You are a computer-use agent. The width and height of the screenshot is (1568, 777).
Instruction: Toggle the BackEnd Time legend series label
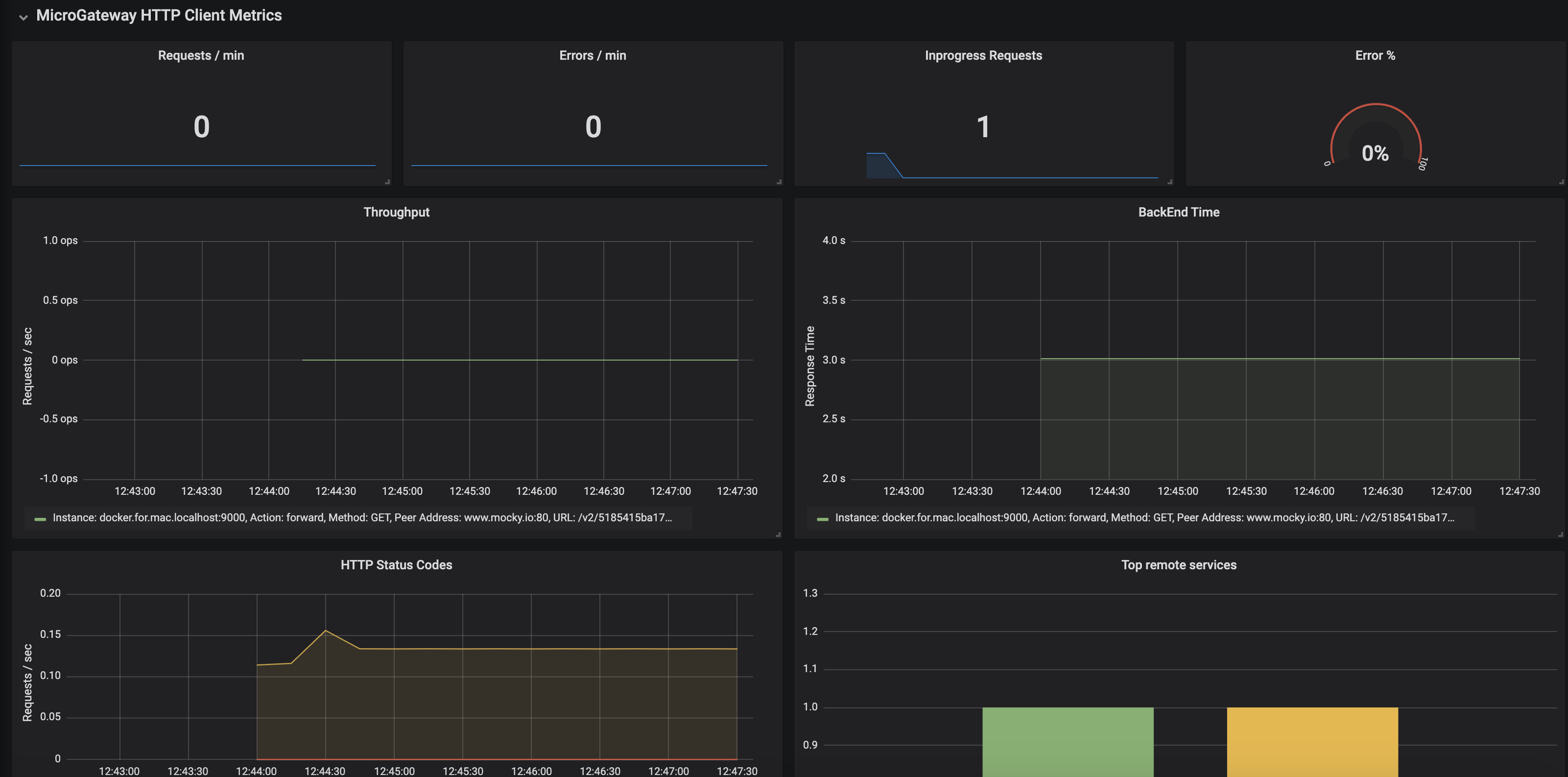1144,518
